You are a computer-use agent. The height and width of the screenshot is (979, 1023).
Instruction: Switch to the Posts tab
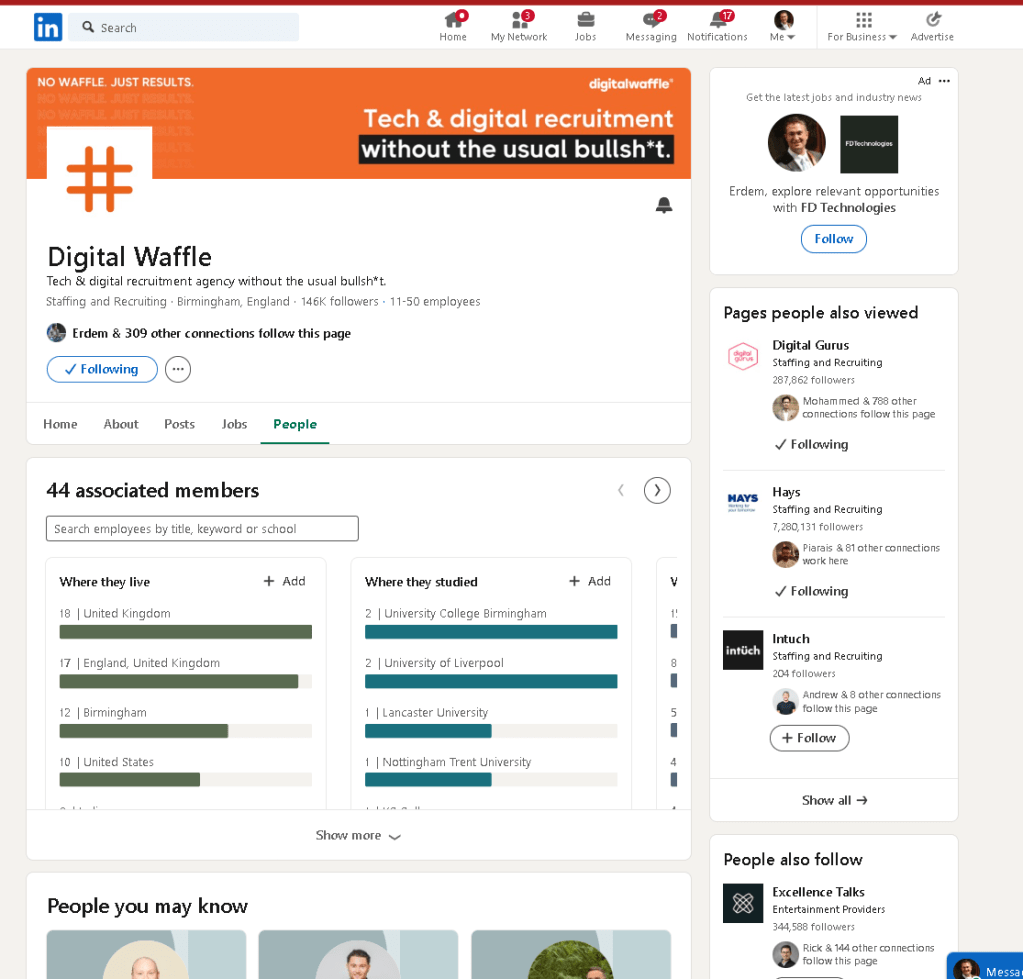(179, 424)
